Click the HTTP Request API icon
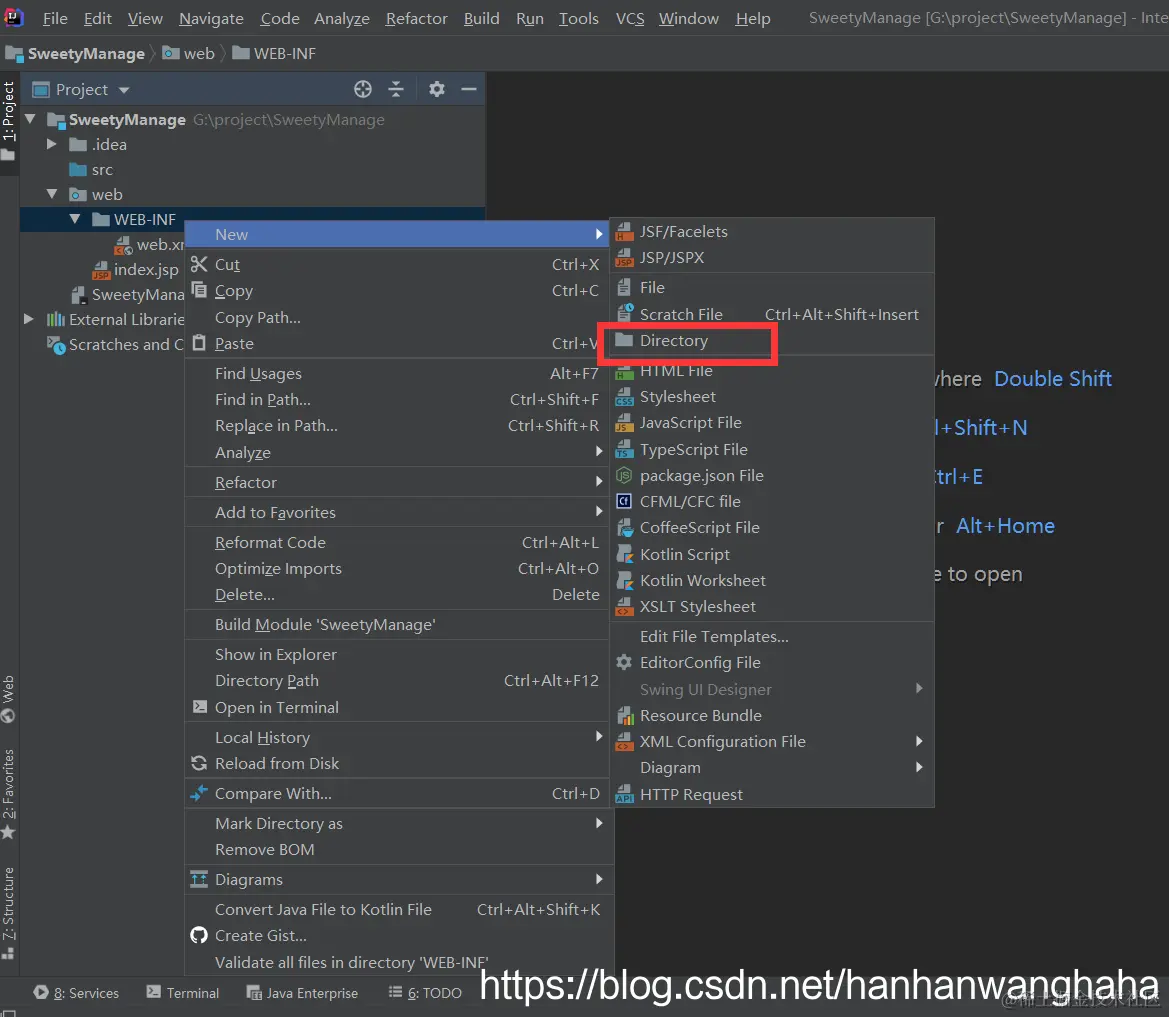 (624, 794)
